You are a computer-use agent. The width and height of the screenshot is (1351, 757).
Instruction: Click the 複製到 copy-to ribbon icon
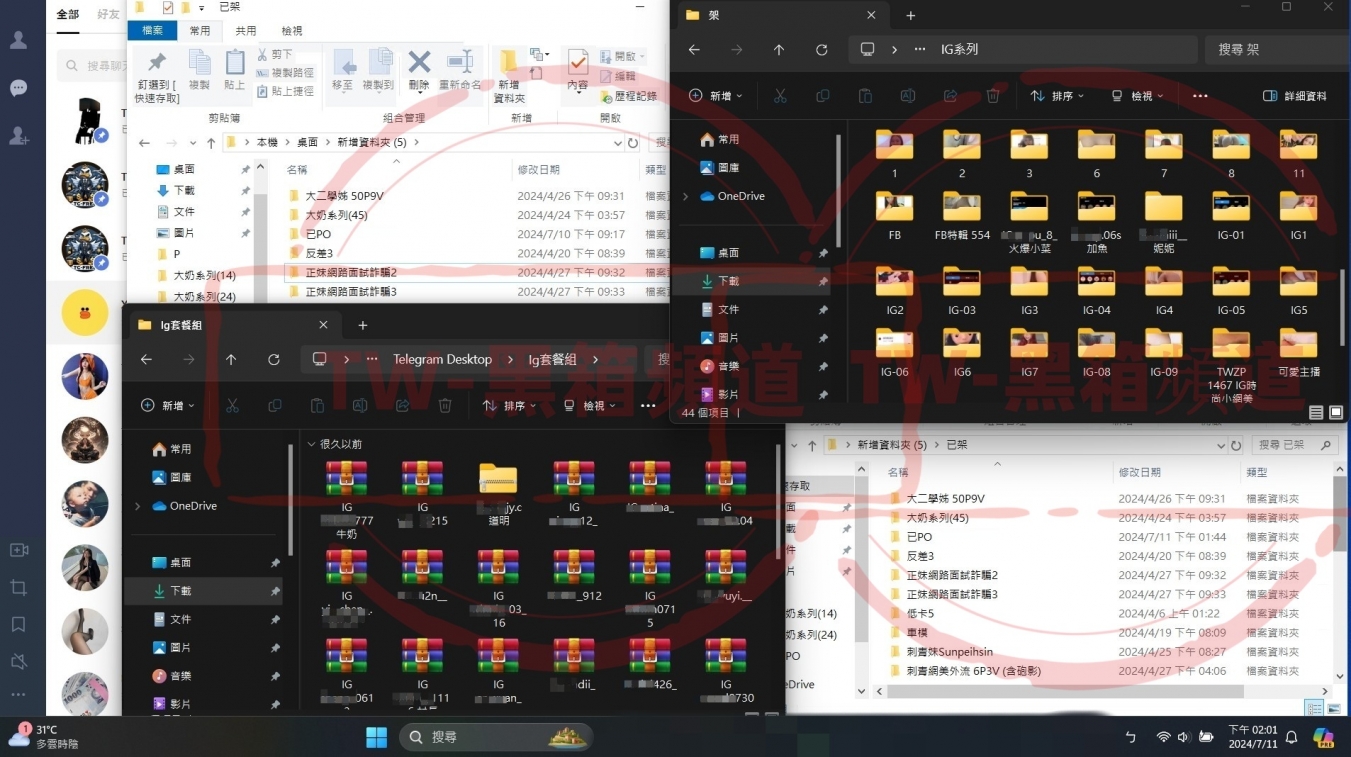pos(379,70)
